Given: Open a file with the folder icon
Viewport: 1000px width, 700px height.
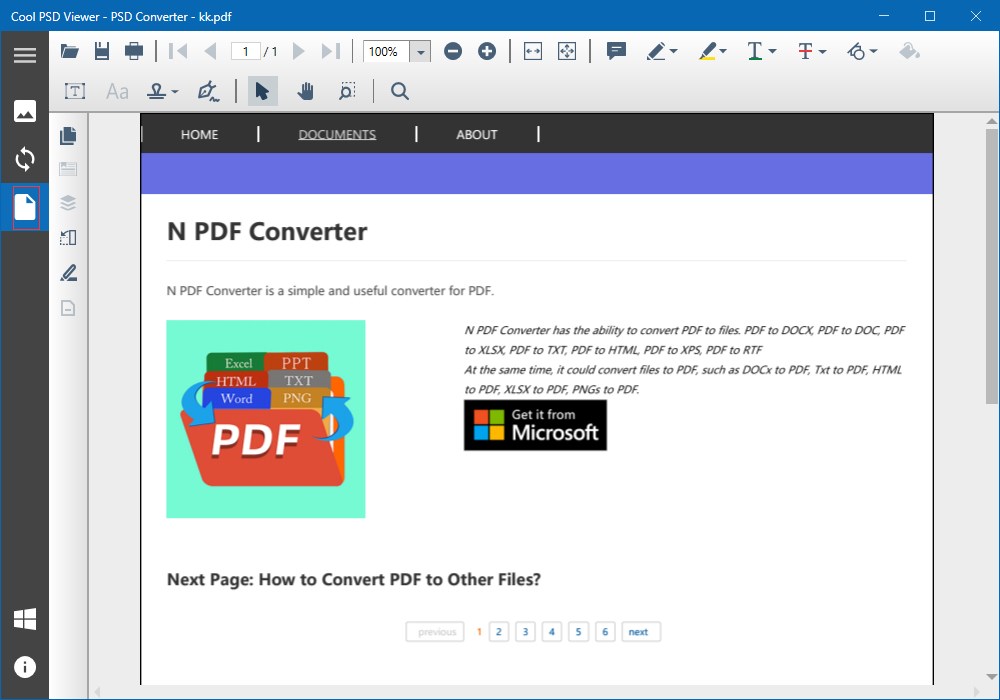Looking at the screenshot, I should (x=70, y=51).
